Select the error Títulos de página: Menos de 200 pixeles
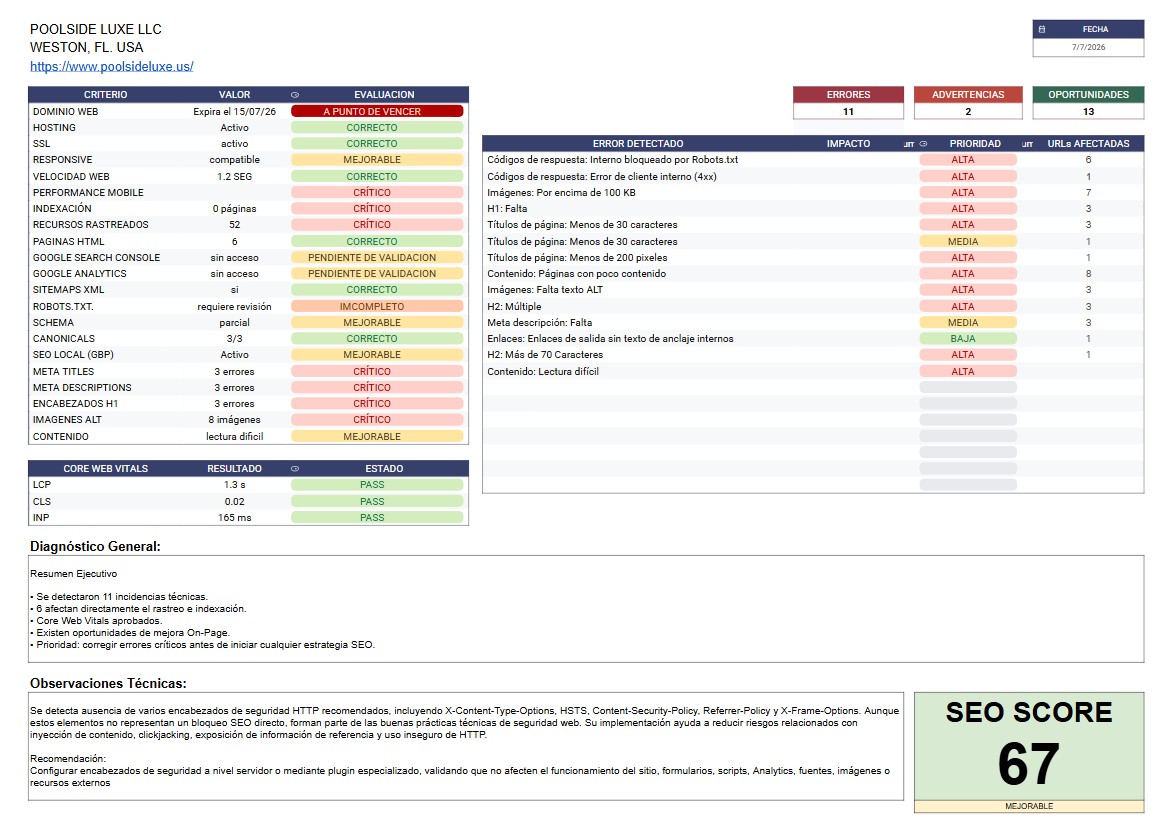1174x827 pixels. [x=577, y=257]
